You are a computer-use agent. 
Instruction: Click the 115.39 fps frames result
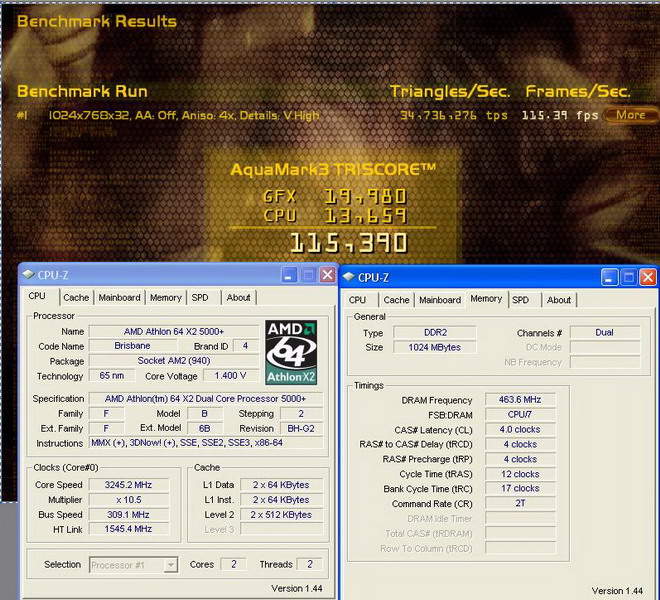560,115
